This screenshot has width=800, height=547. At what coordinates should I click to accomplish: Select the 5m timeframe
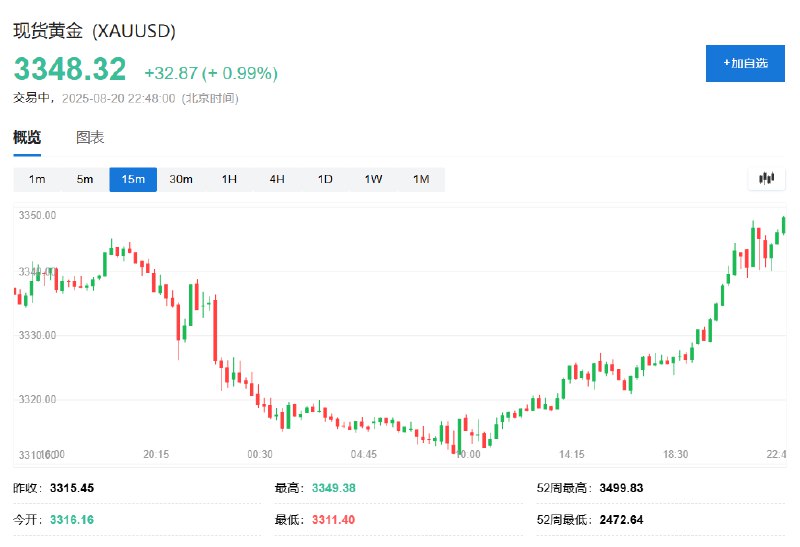[x=85, y=179]
